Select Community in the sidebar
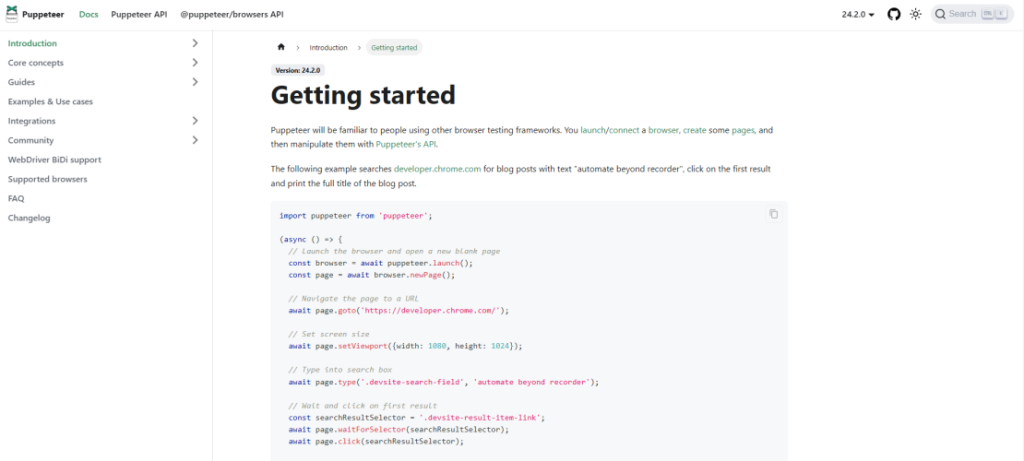 point(31,140)
